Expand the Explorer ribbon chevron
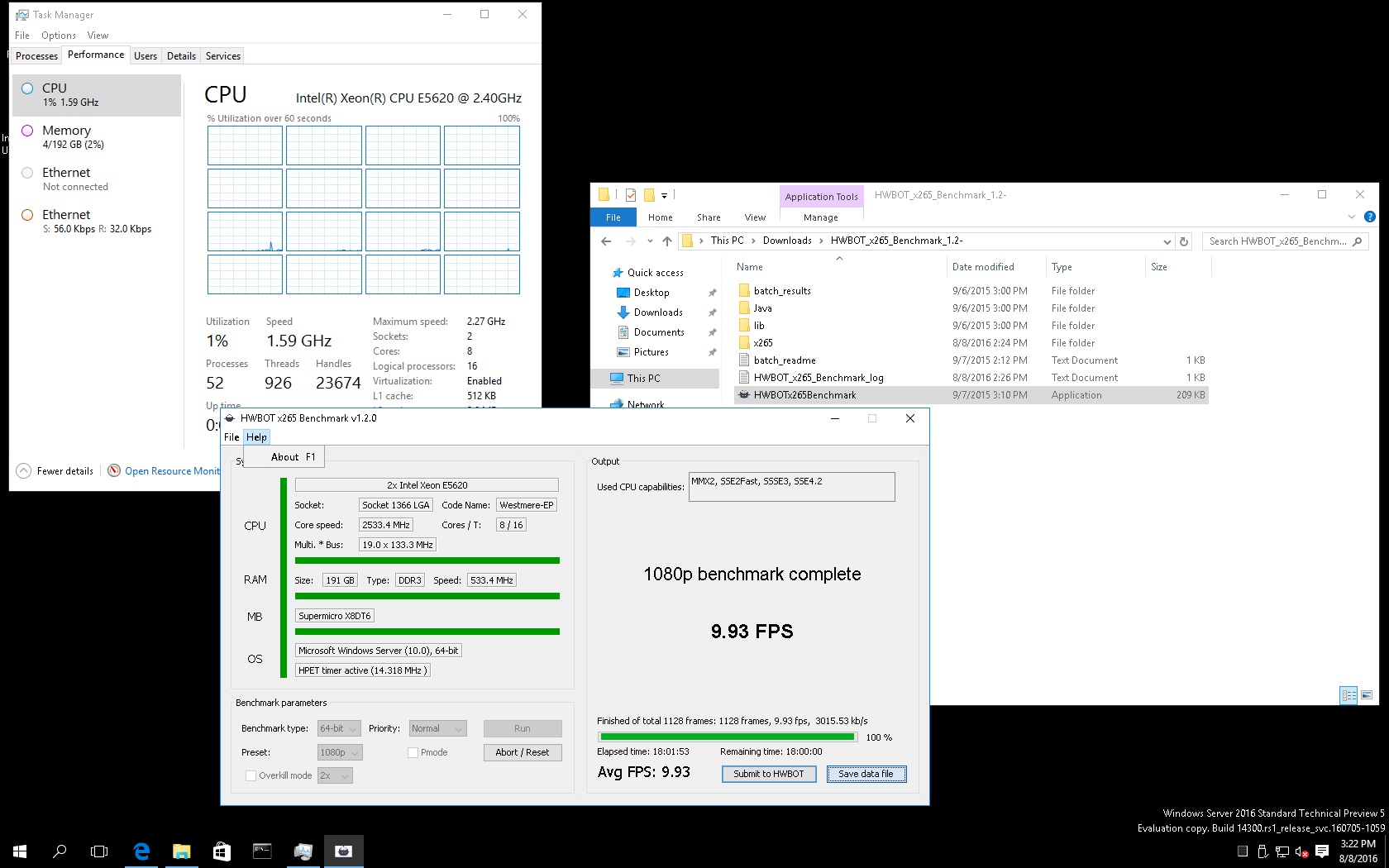Viewport: 1389px width, 868px height. (1352, 217)
